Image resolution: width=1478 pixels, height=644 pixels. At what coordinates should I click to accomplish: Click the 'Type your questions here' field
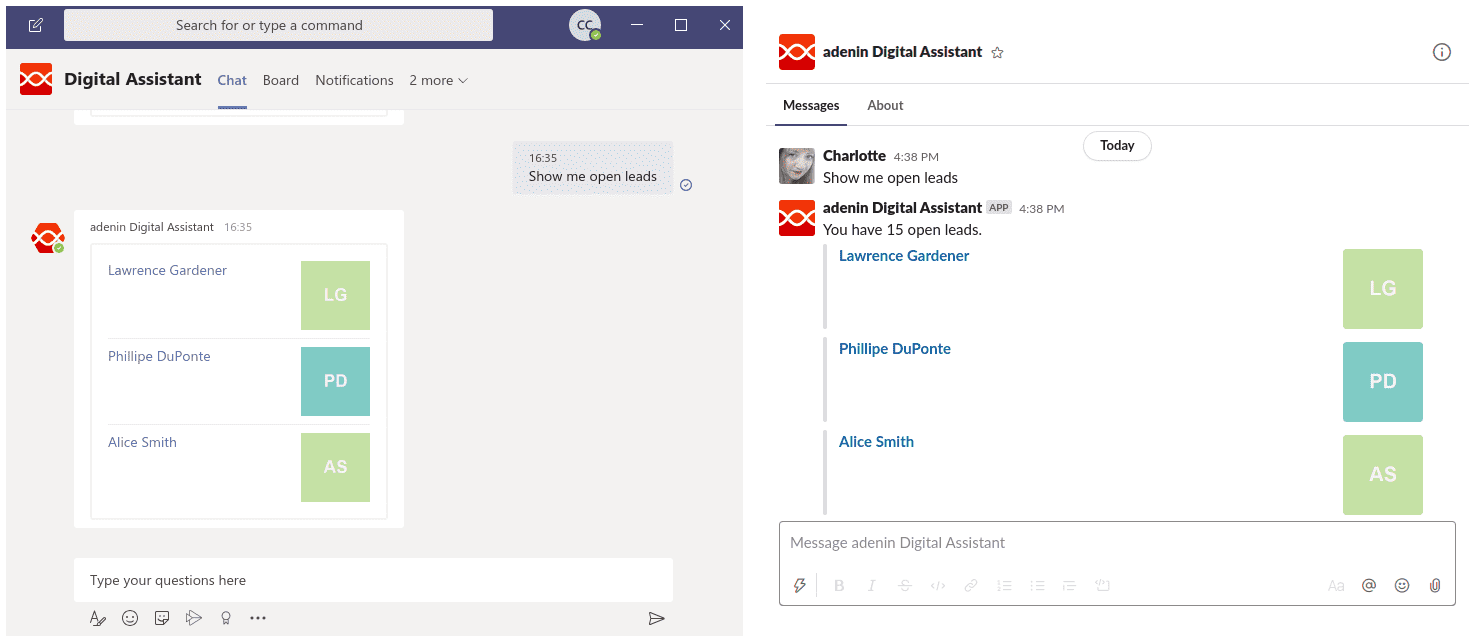pos(373,580)
